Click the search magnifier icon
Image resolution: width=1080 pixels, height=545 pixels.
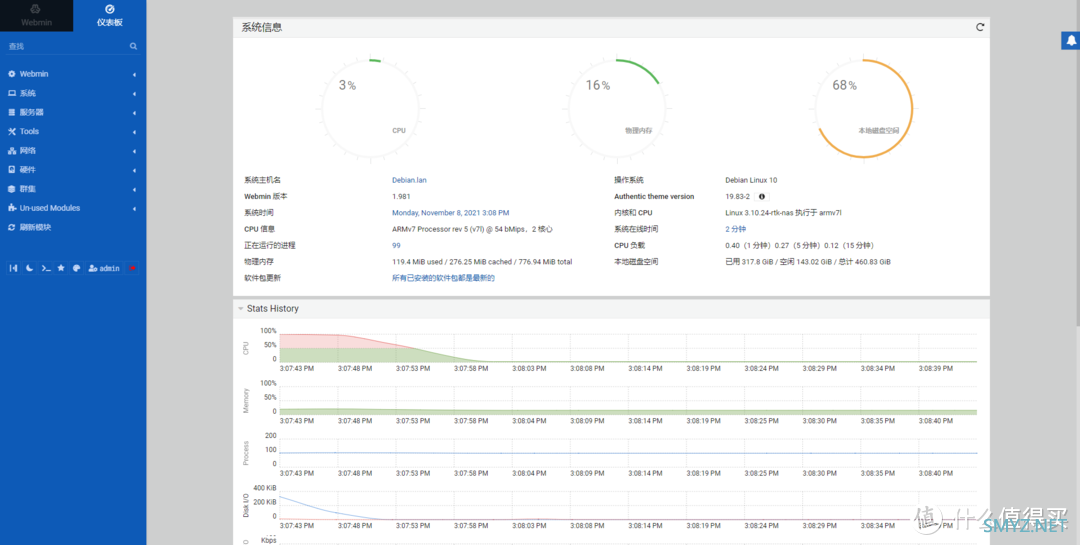point(134,46)
